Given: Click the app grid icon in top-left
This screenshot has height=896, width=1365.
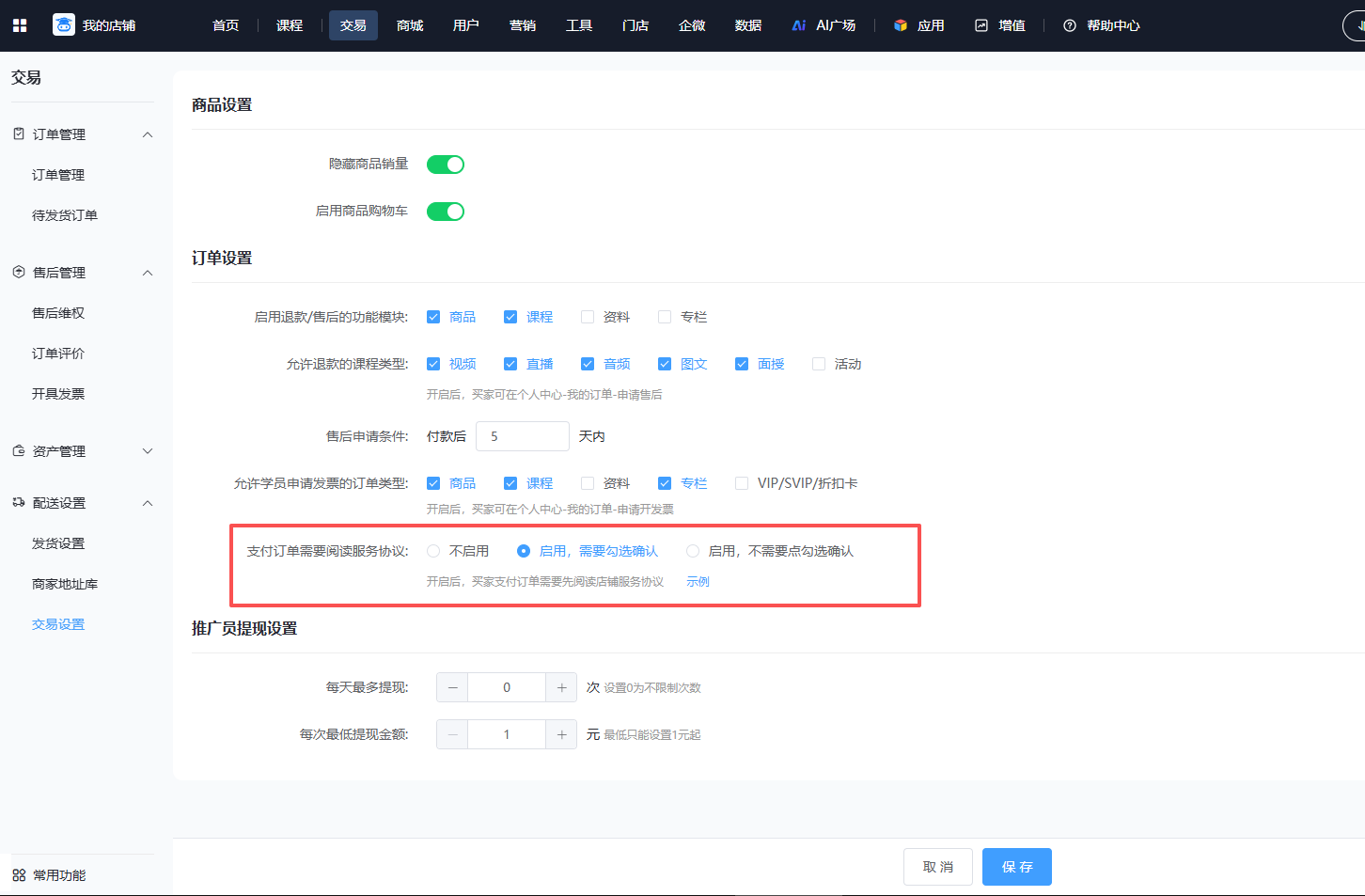Looking at the screenshot, I should coord(20,25).
